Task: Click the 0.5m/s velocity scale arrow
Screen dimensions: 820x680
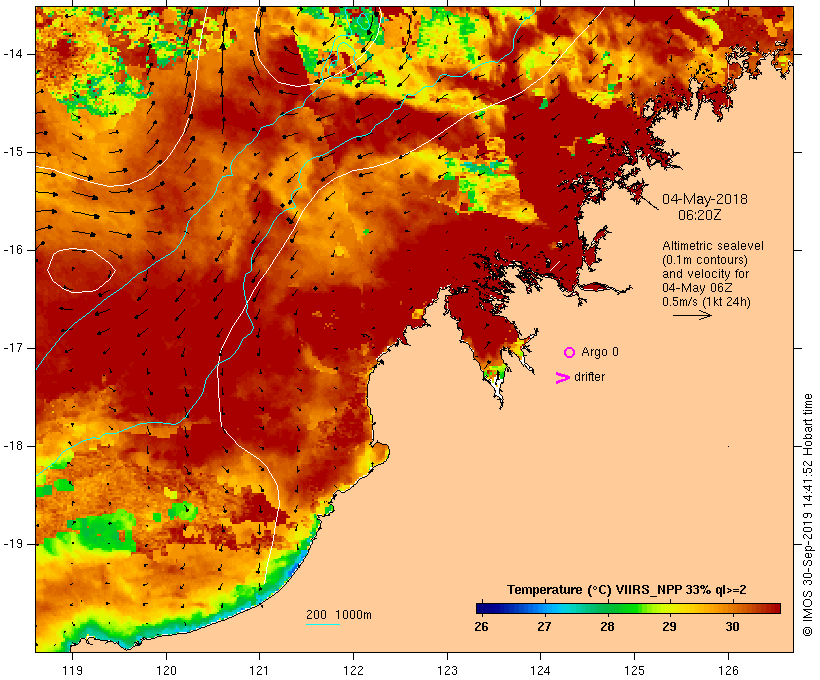Action: click(692, 315)
